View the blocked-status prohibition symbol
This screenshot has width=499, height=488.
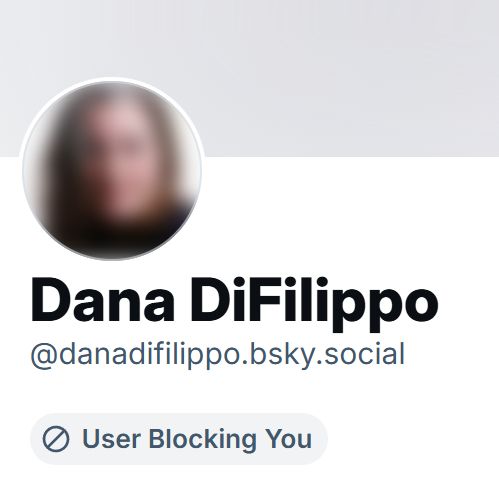point(56,439)
